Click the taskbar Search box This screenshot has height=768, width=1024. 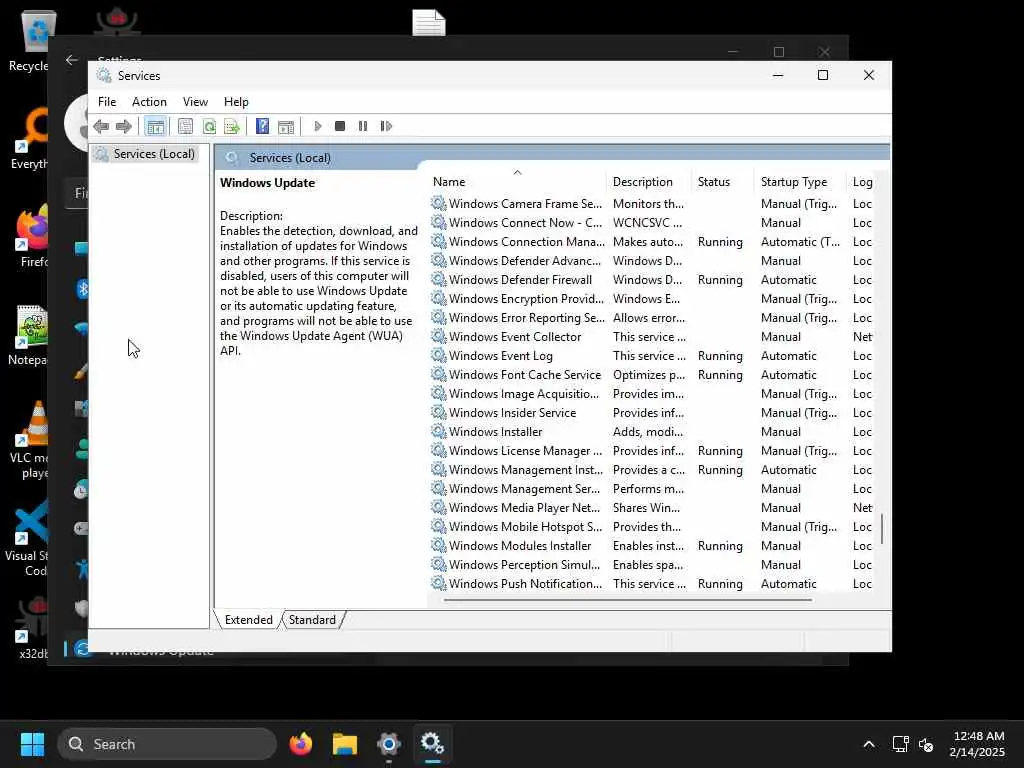[x=167, y=744]
